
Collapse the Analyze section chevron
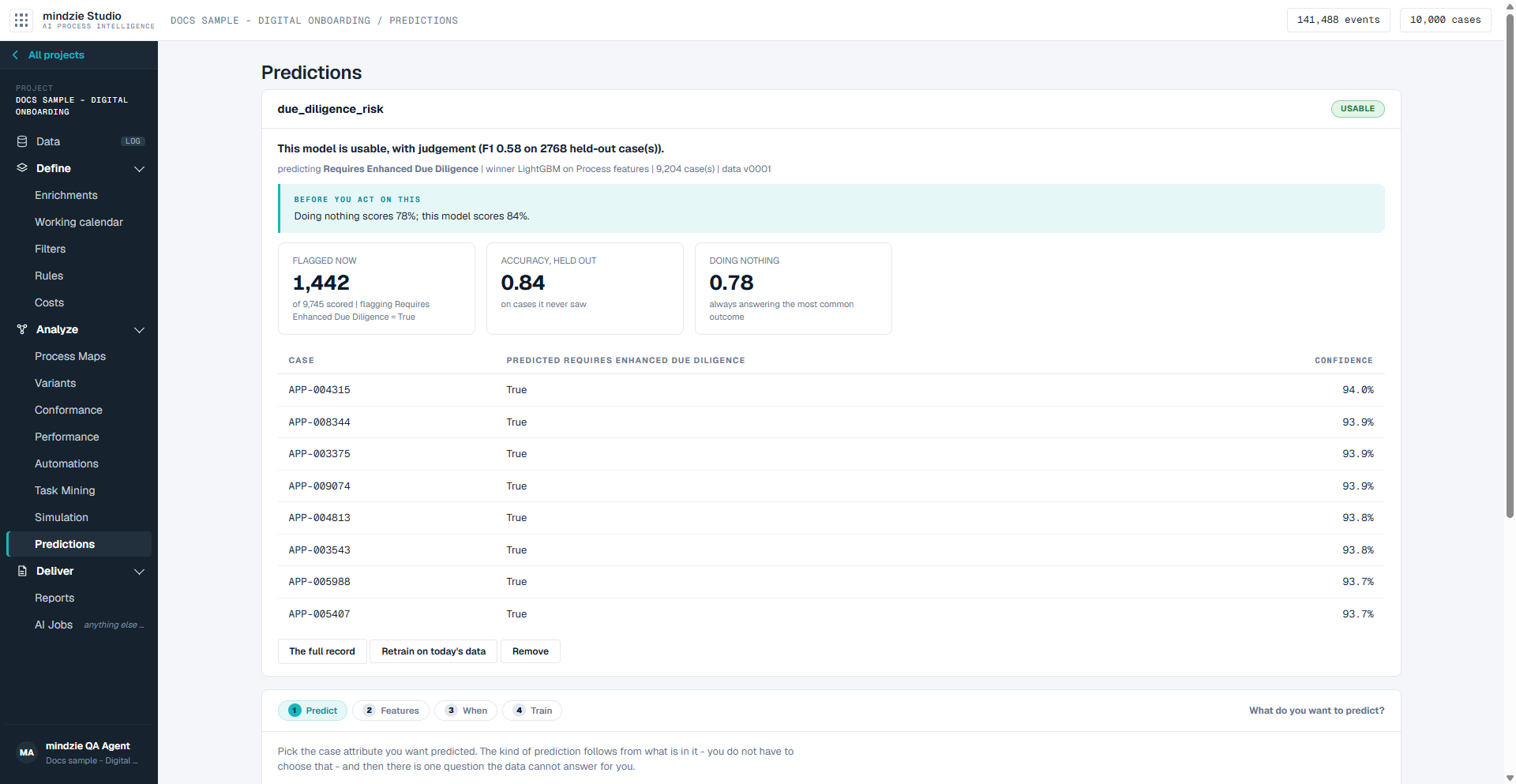pos(140,330)
